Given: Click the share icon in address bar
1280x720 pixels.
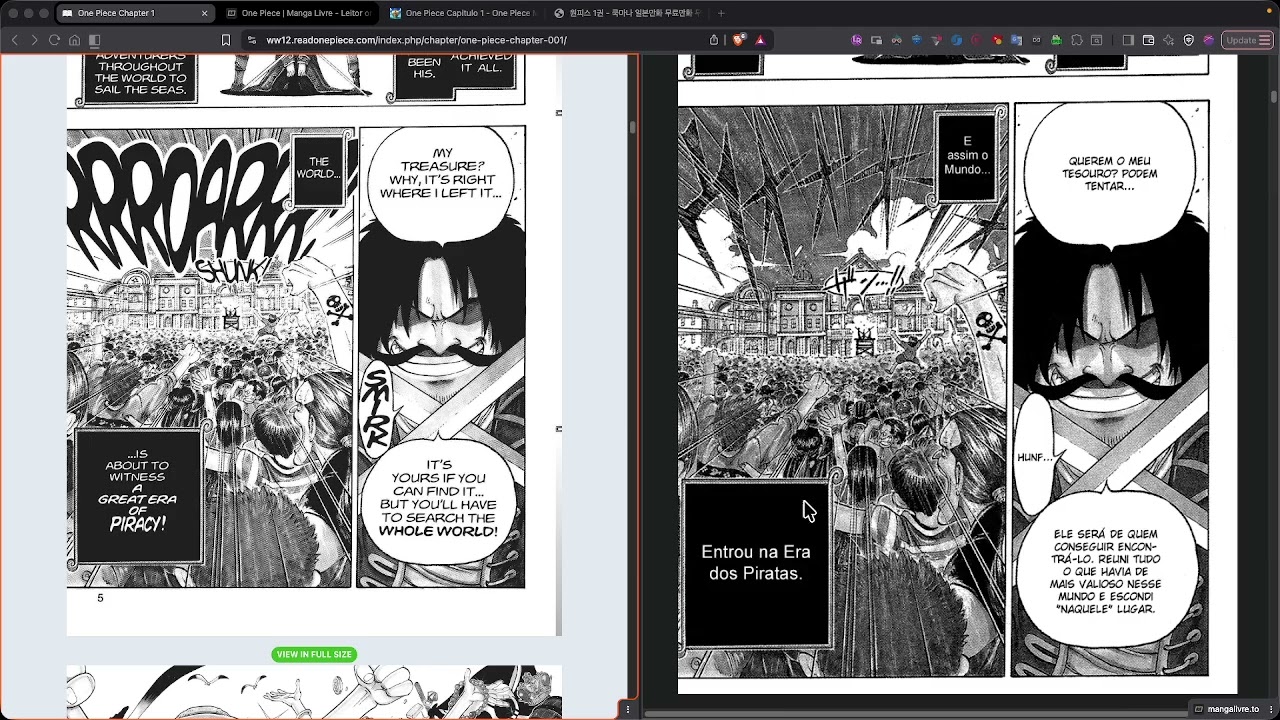Looking at the screenshot, I should click(x=714, y=40).
